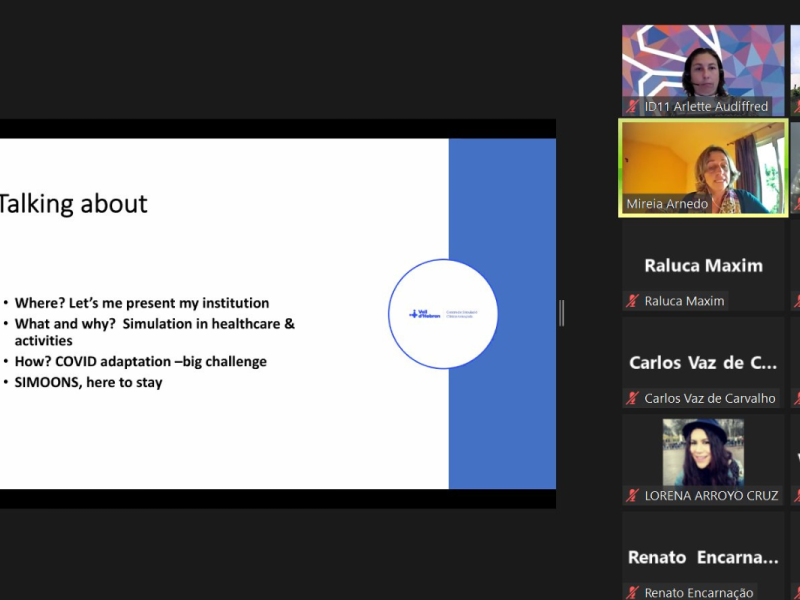Viewport: 800px width, 600px height.
Task: Click the divider handle between slide and gallery
Action: pyautogui.click(x=562, y=313)
